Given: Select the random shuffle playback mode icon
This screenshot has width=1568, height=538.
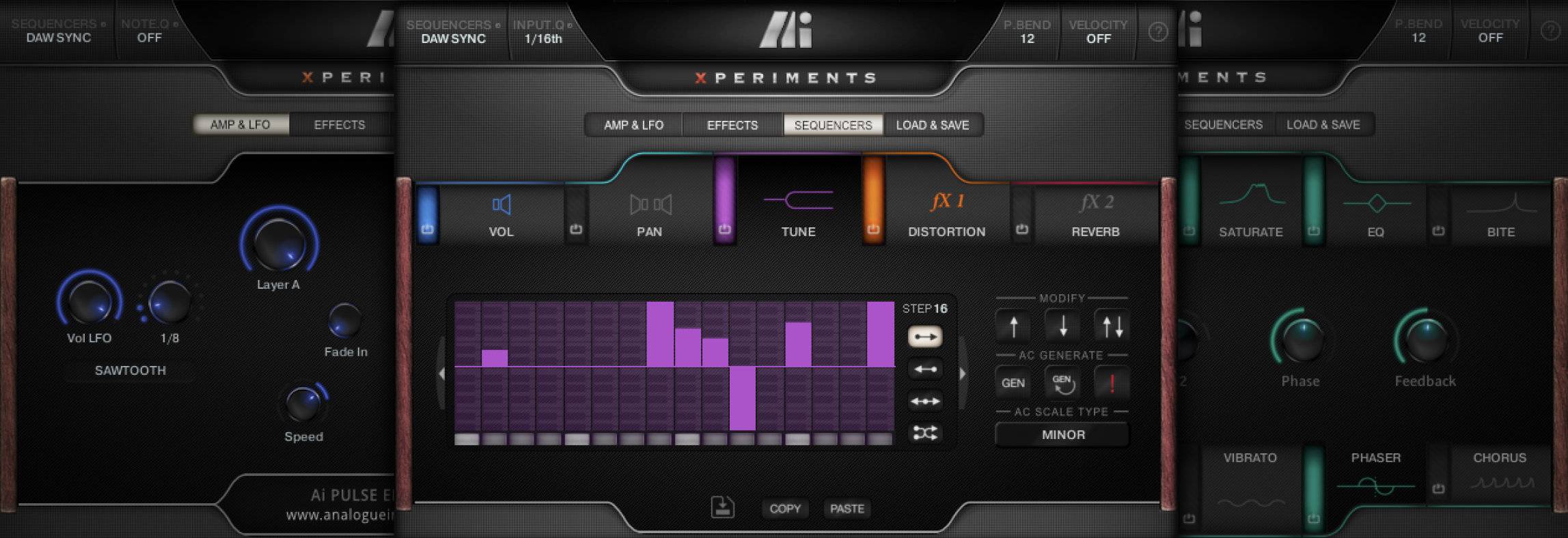Looking at the screenshot, I should tap(925, 433).
